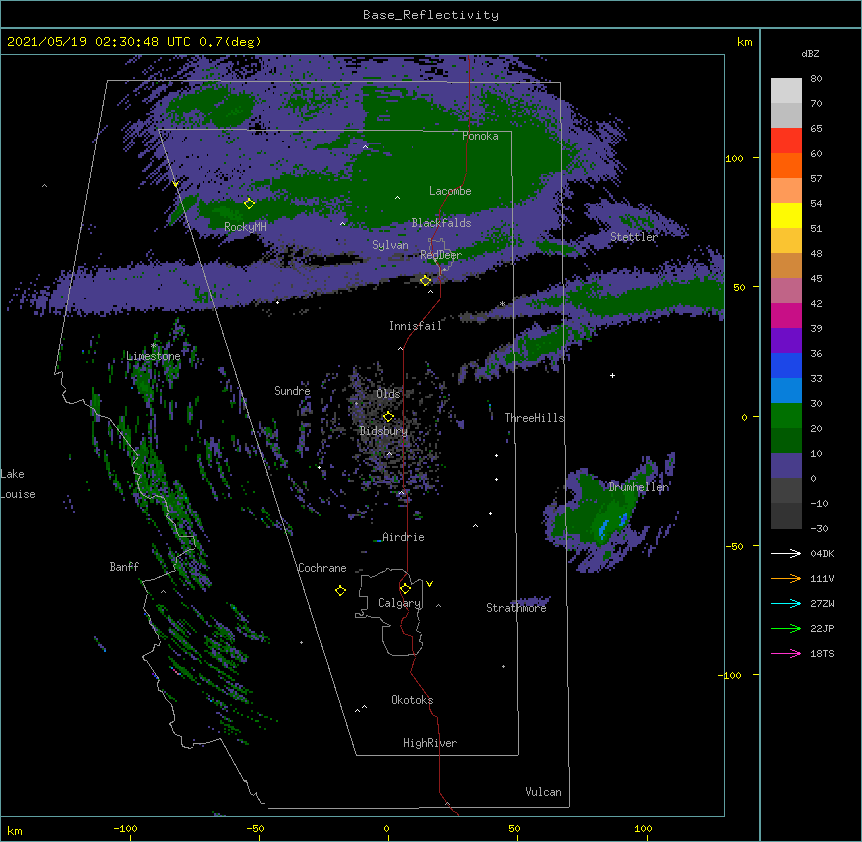Click the Didsbury label

click(384, 431)
